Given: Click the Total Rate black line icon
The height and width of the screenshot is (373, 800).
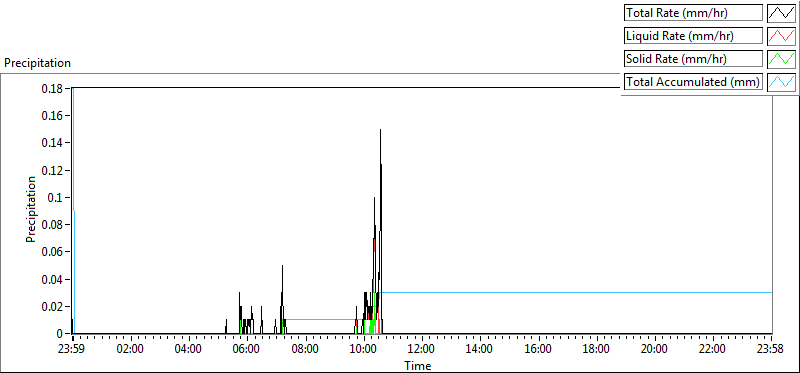Looking at the screenshot, I should tap(781, 13).
